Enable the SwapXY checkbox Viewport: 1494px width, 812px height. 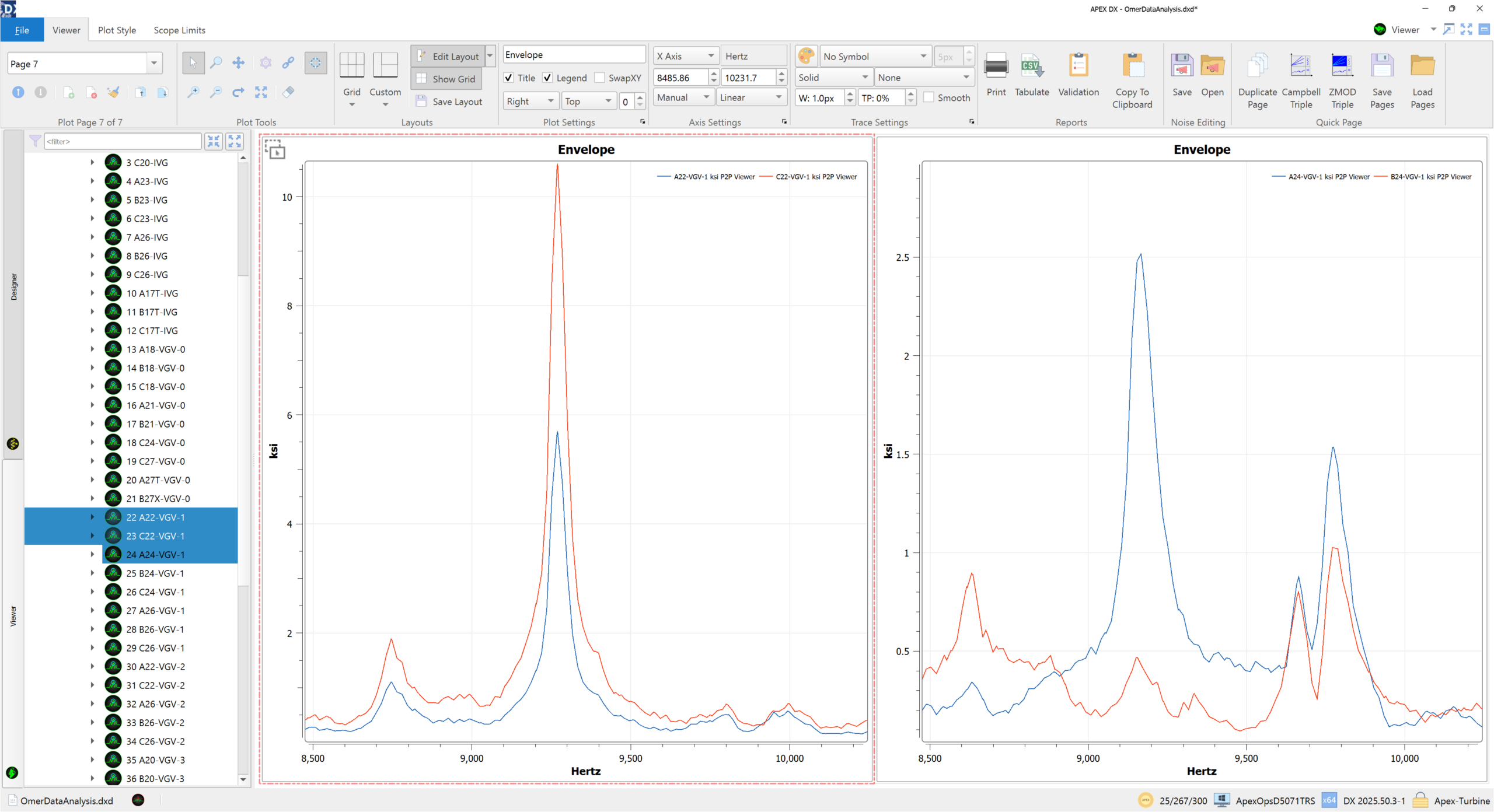[x=600, y=78]
